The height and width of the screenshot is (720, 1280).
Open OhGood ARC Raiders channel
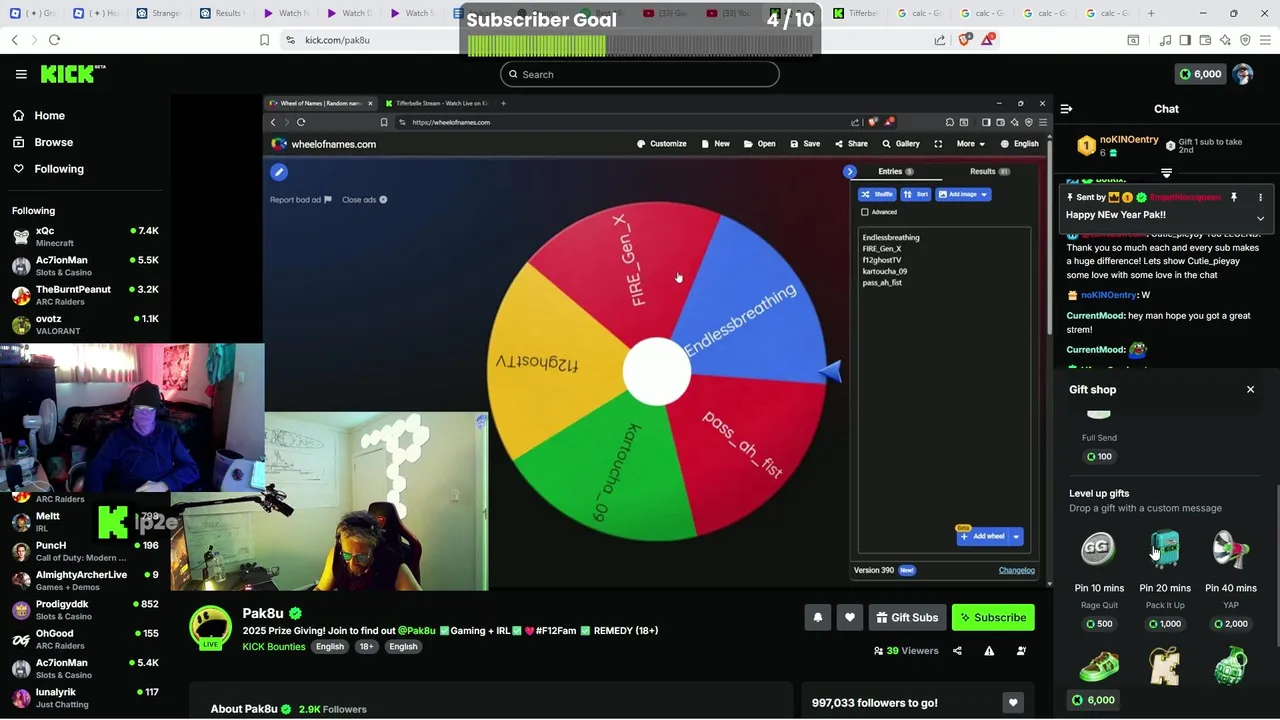pyautogui.click(x=85, y=639)
